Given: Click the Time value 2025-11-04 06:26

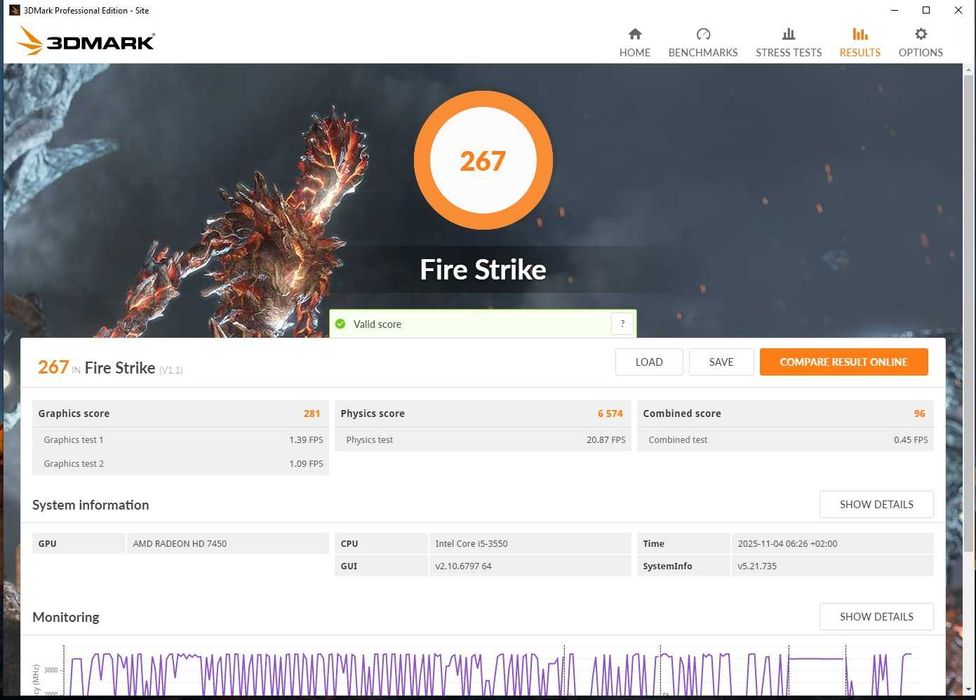Looking at the screenshot, I should (x=787, y=543).
